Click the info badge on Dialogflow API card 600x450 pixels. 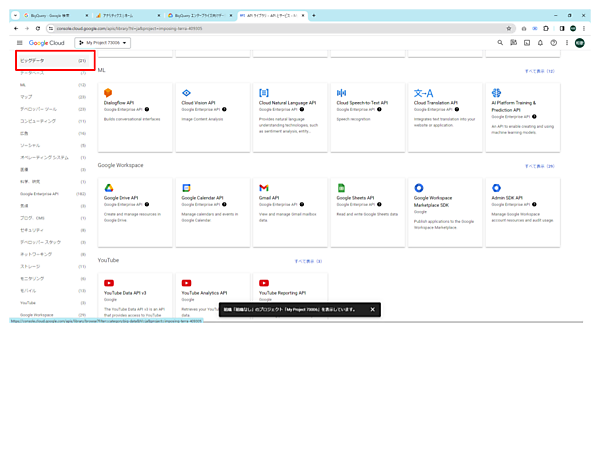coord(147,109)
